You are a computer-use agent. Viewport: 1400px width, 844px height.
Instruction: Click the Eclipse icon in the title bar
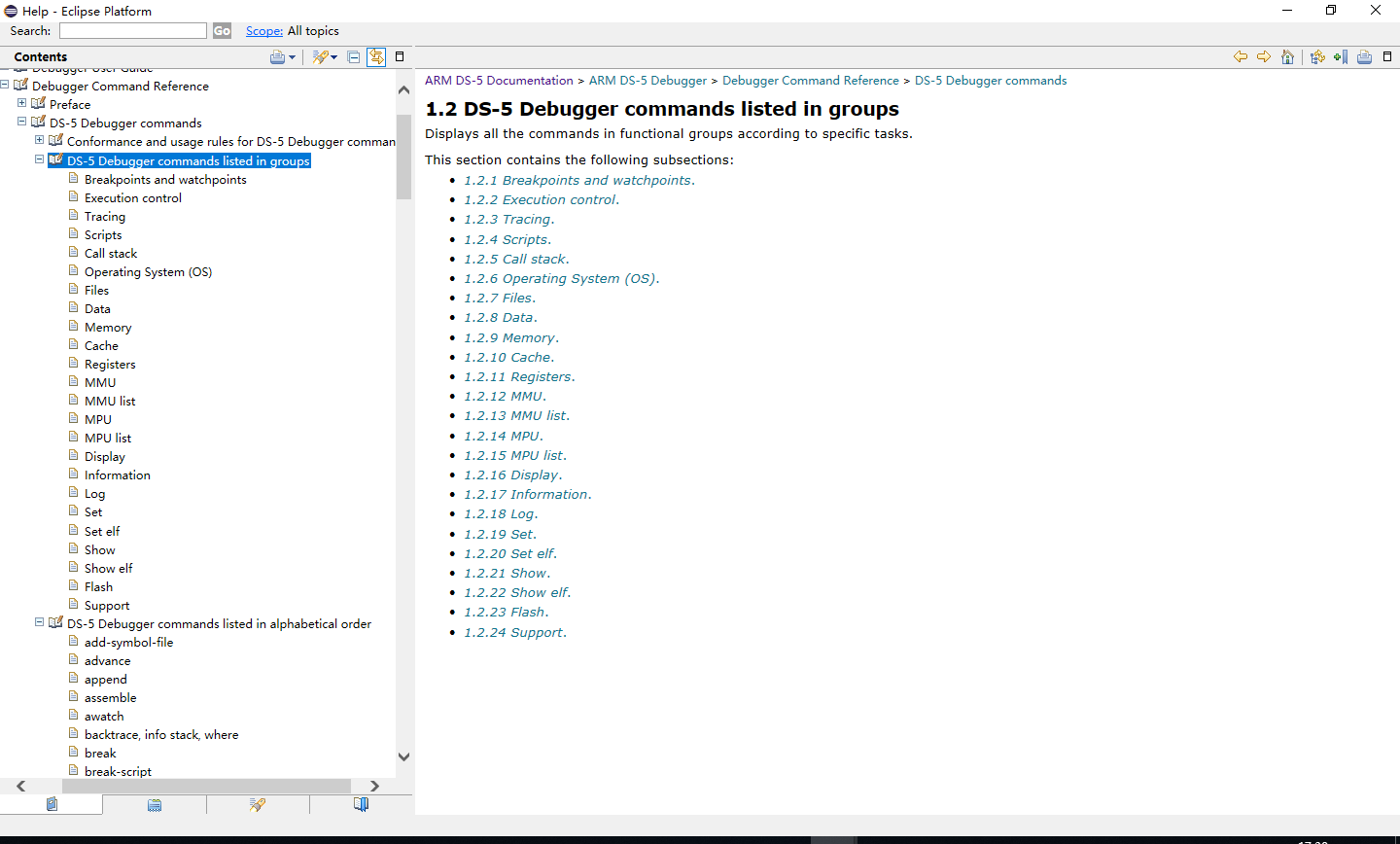11,11
